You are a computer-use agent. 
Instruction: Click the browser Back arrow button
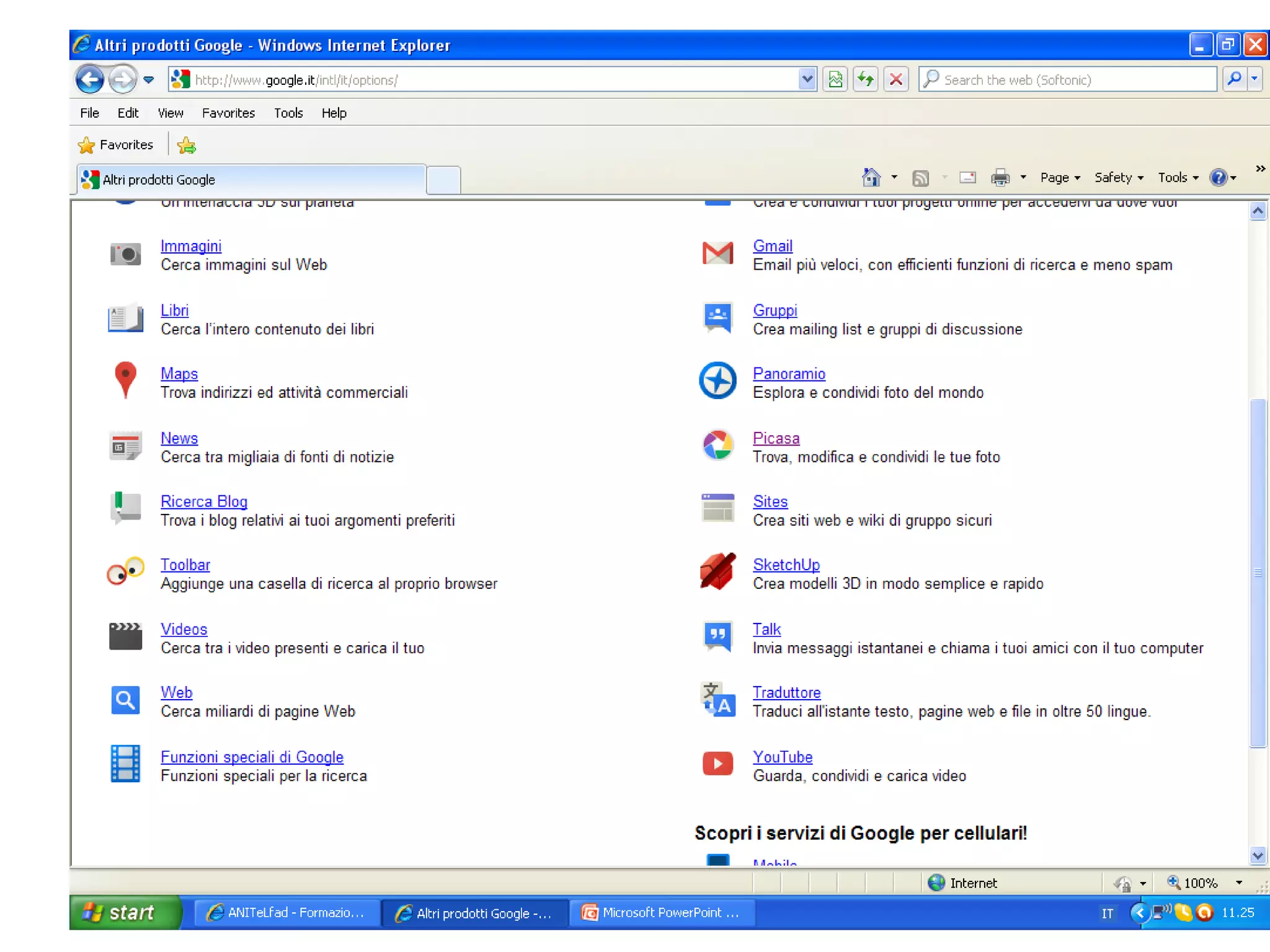coord(90,79)
